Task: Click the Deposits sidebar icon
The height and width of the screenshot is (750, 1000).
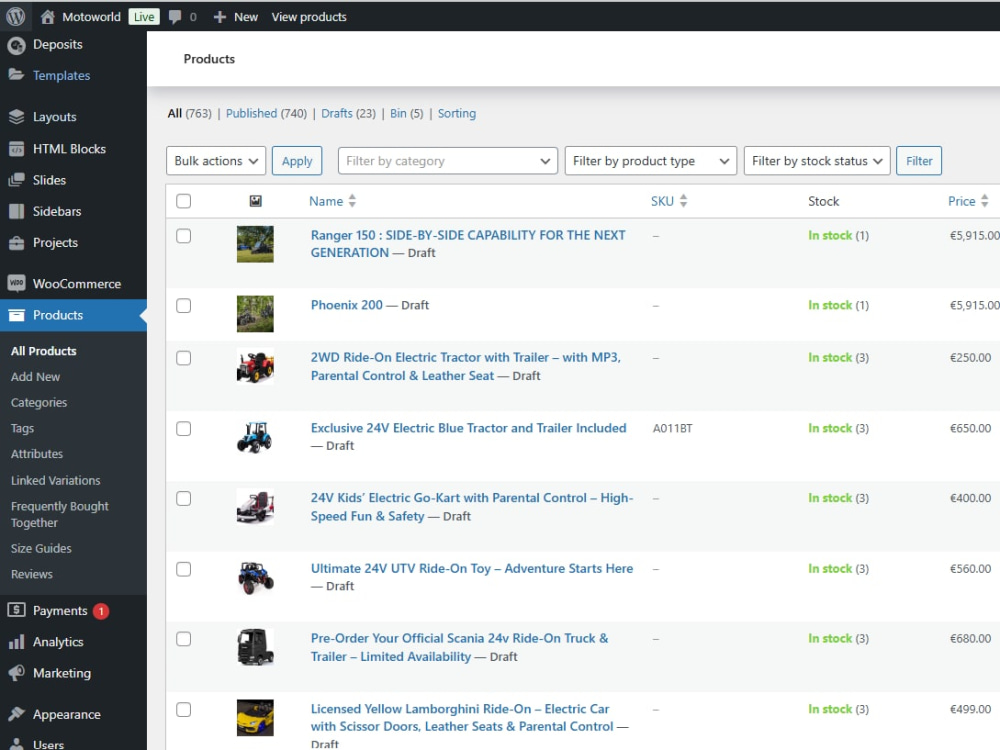Action: coord(17,45)
